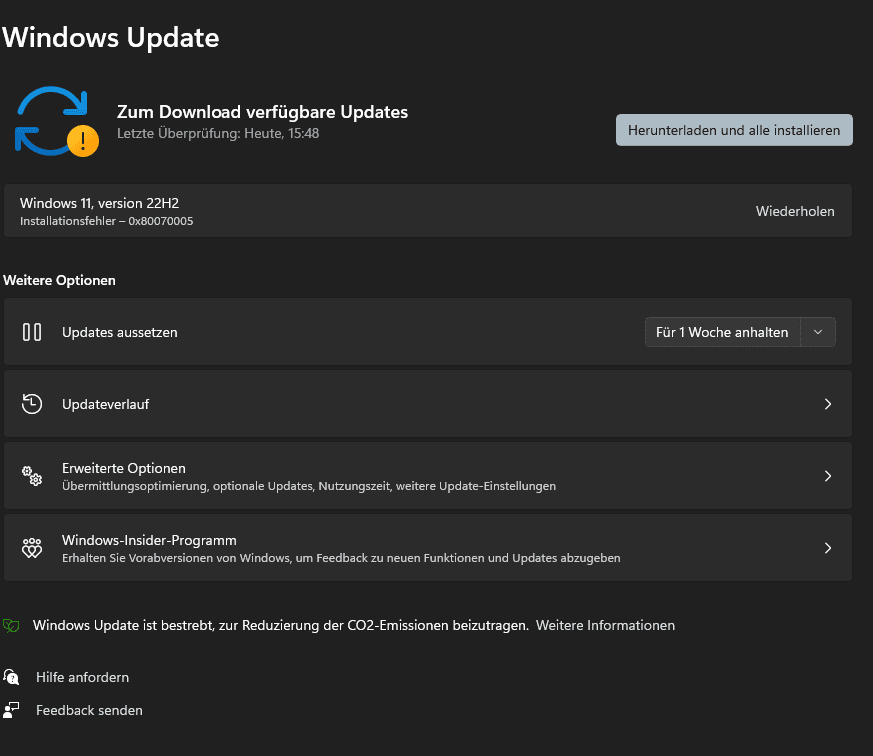Open the Feedback senden link
This screenshot has width=873, height=756.
click(89, 710)
